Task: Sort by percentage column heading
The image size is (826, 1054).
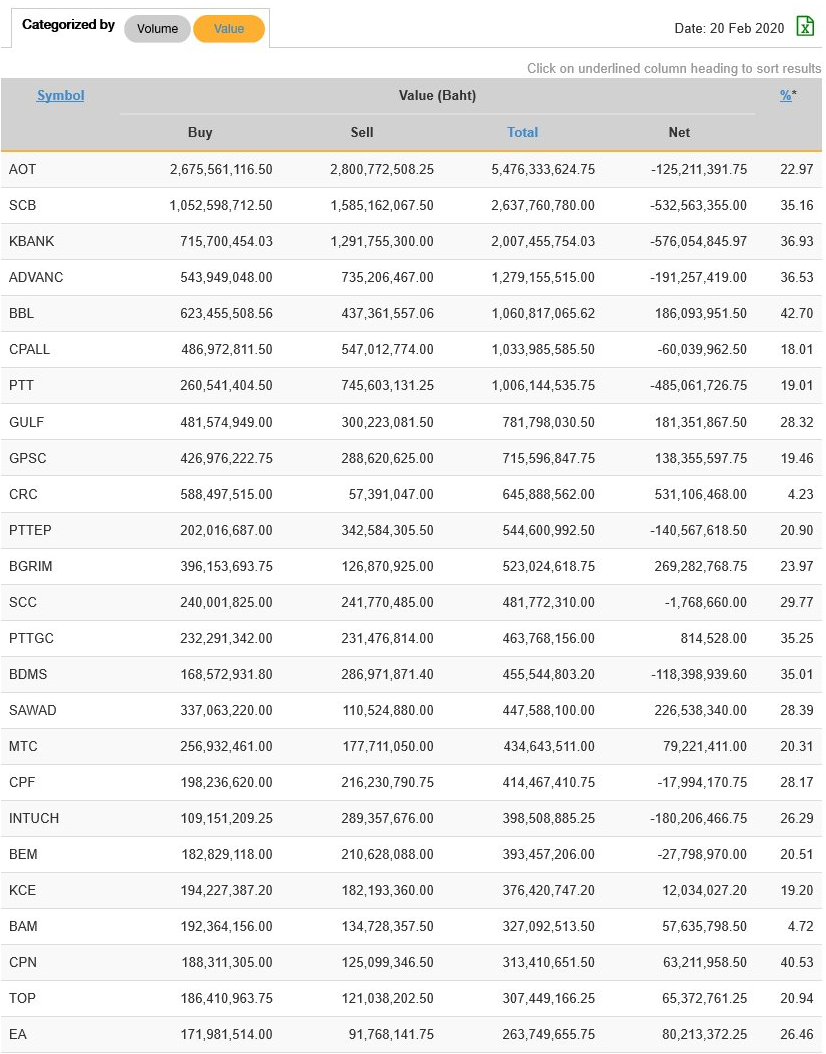Action: pos(785,96)
